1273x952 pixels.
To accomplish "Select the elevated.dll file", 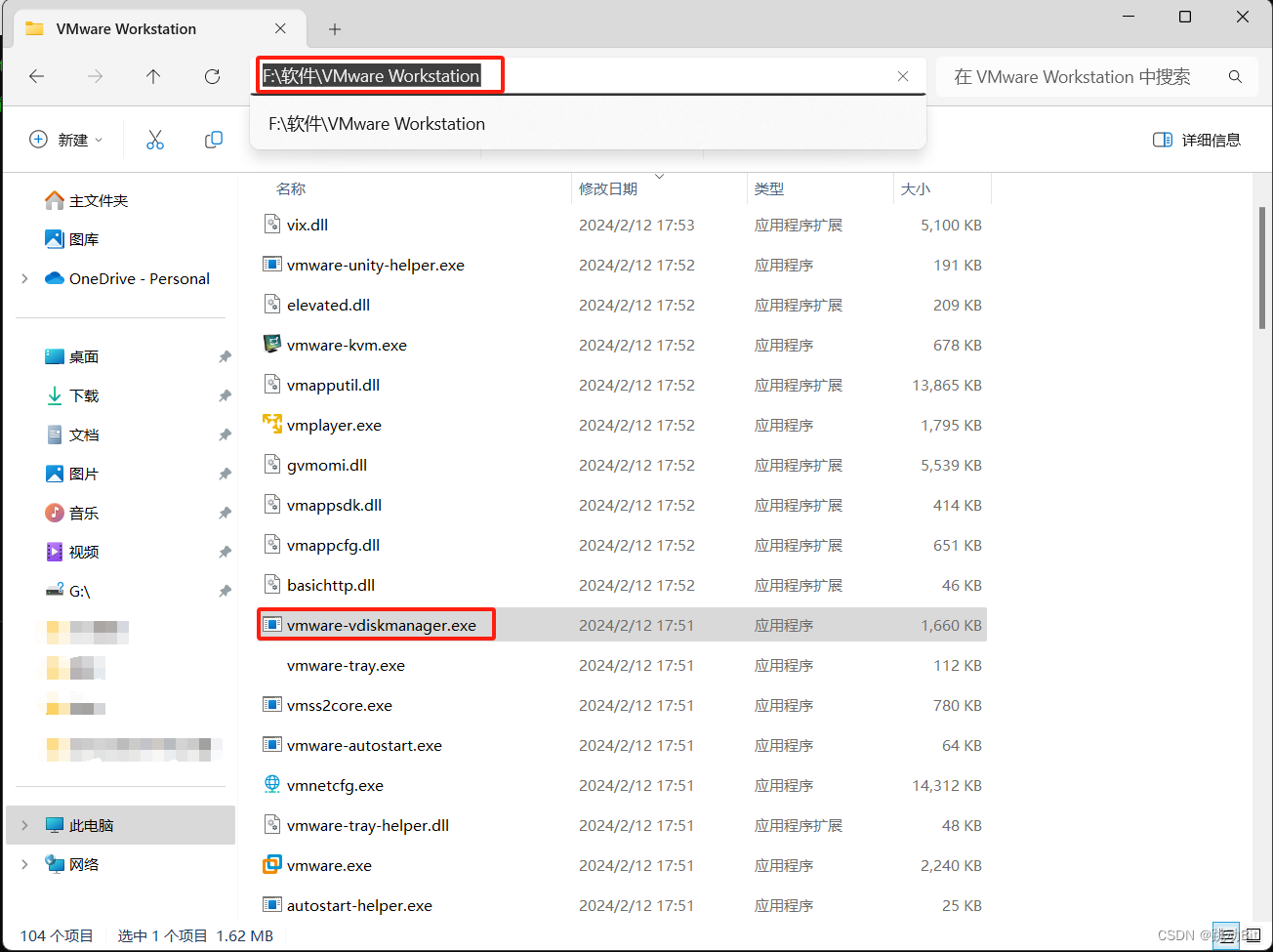I will point(328,305).
